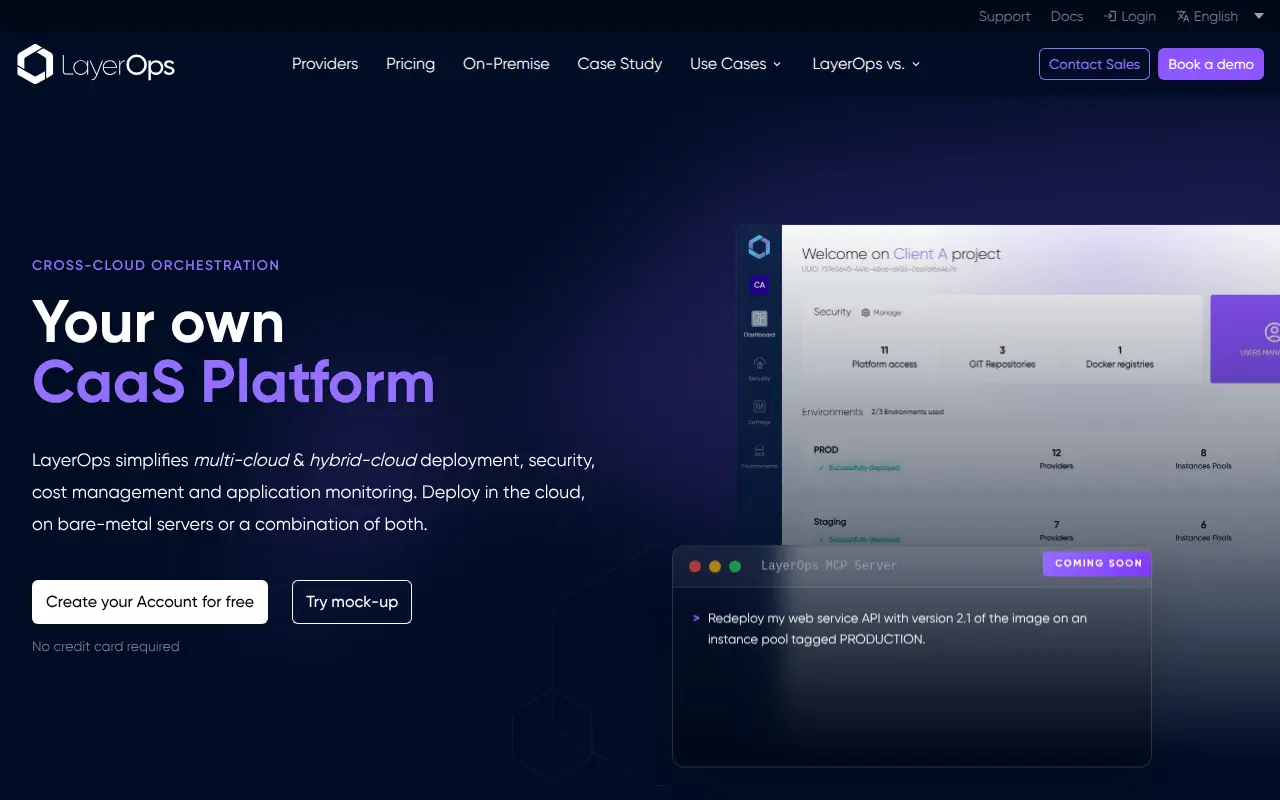Screen dimensions: 1280x800
Task: Click the "8 Instances Pools" value in PROD row
Action: coord(1203,459)
